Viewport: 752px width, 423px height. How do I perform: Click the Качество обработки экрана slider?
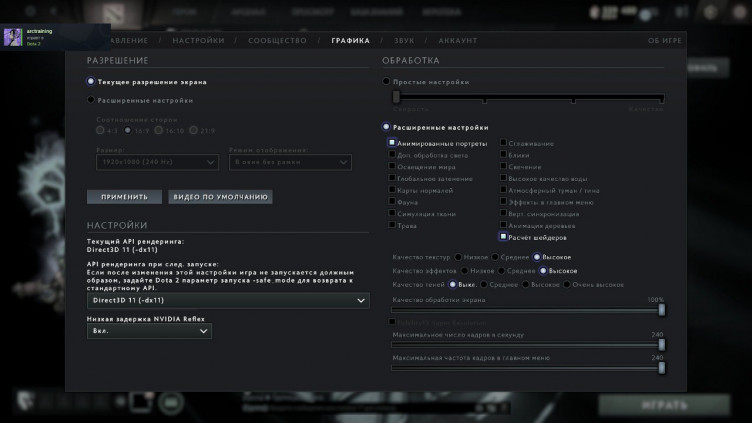click(527, 310)
